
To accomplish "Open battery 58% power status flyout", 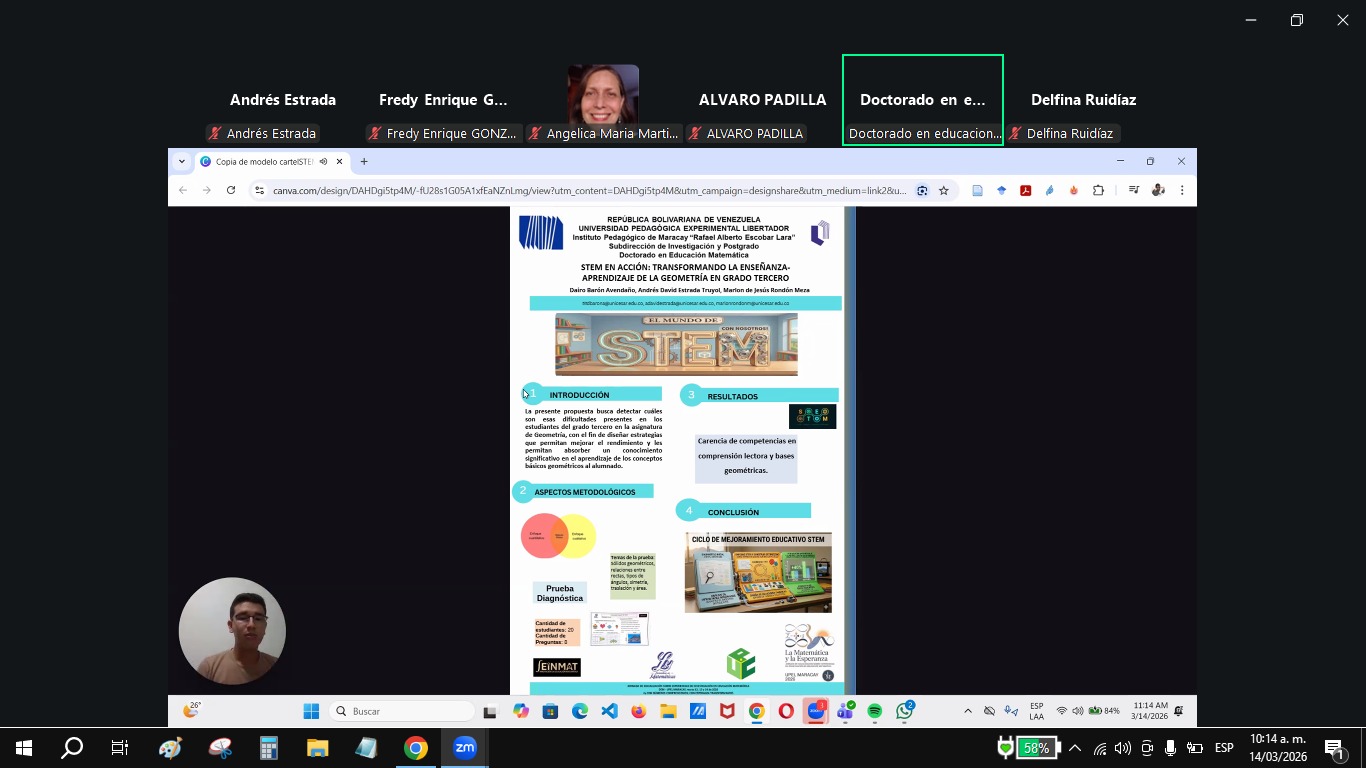I will pyautogui.click(x=1028, y=748).
